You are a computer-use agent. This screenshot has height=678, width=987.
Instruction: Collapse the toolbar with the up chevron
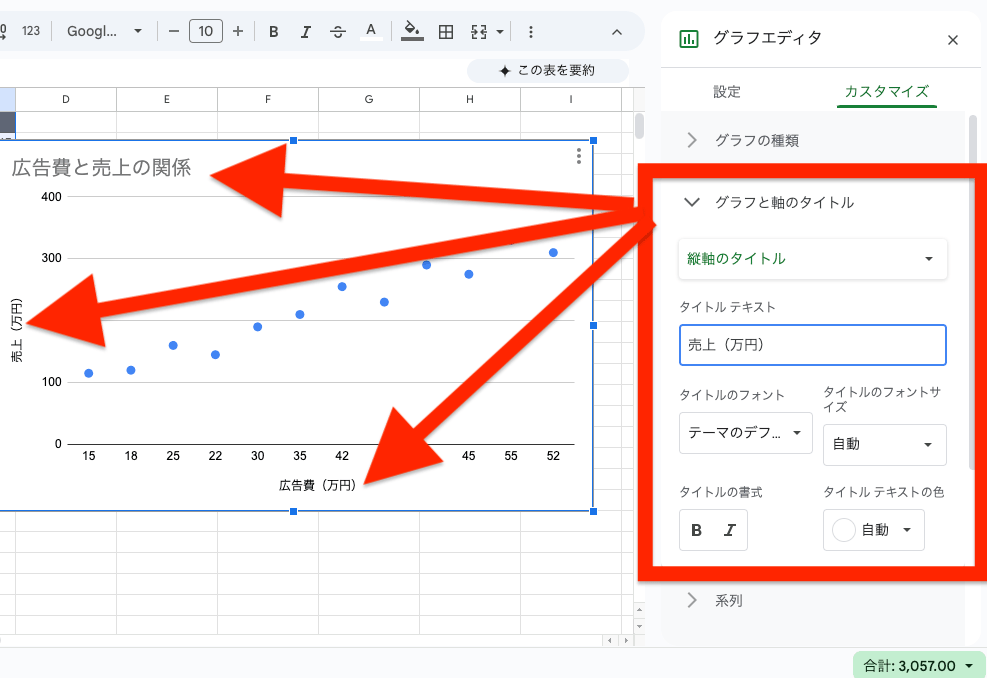tap(617, 31)
